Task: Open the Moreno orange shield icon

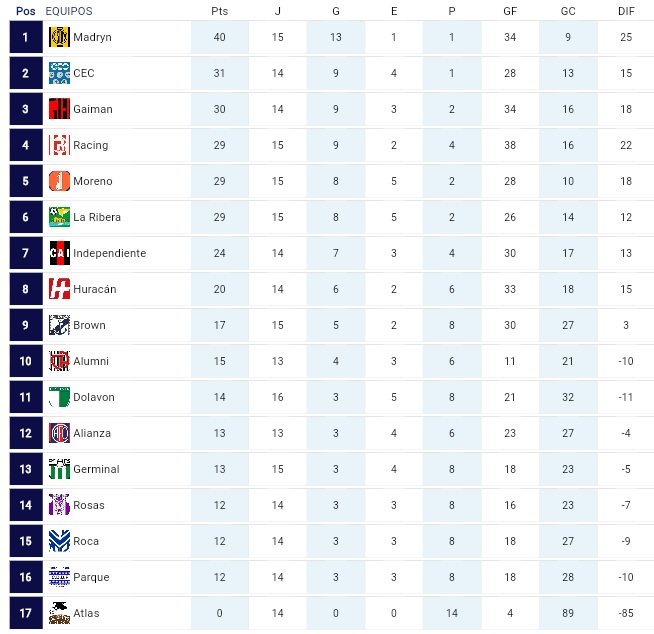Action: point(59,181)
